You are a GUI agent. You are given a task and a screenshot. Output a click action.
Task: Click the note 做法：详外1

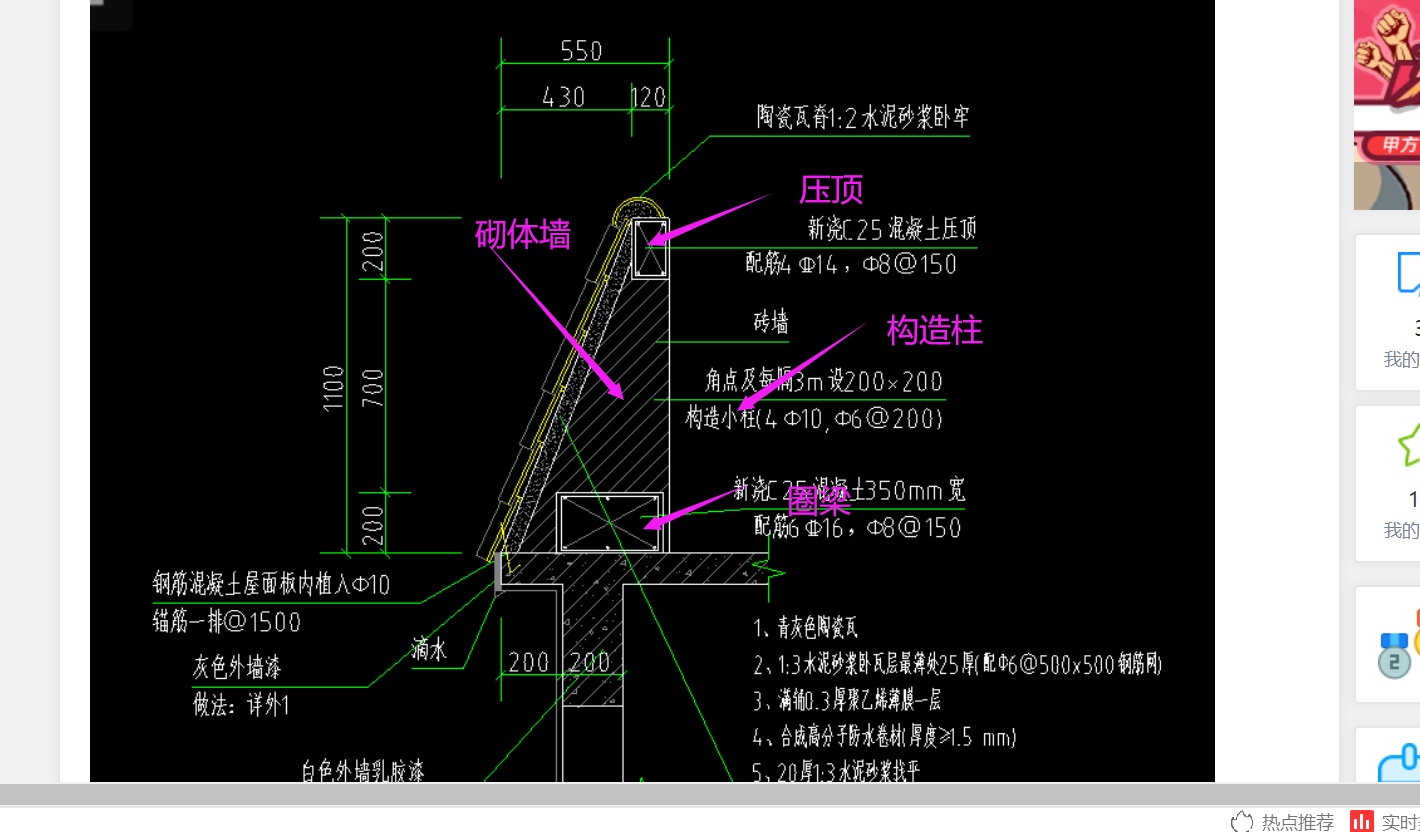pos(241,706)
